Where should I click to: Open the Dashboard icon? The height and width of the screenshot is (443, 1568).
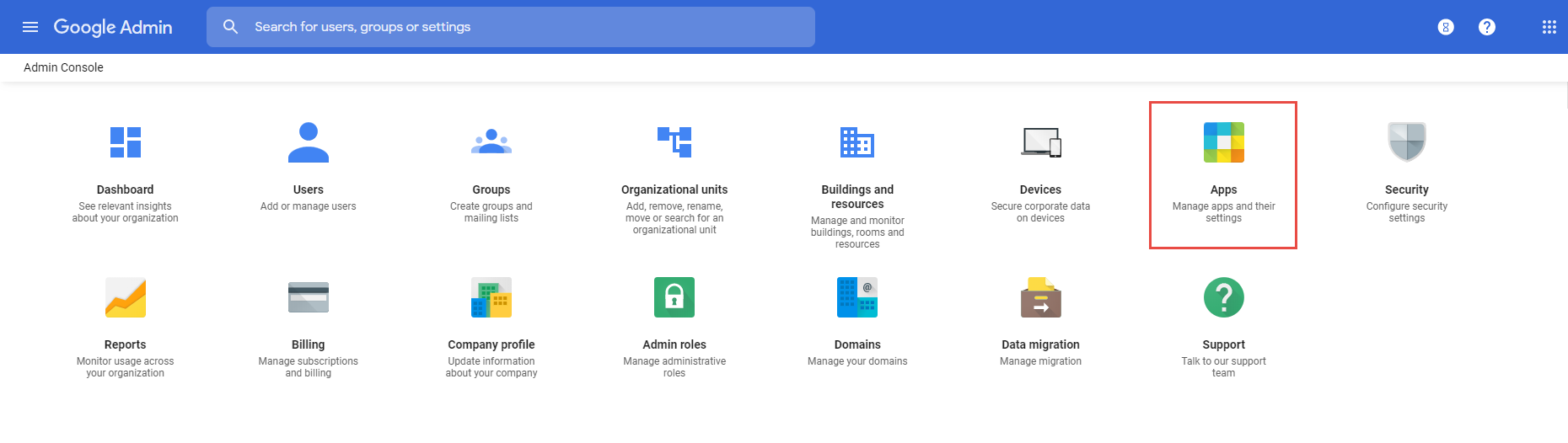pyautogui.click(x=126, y=142)
